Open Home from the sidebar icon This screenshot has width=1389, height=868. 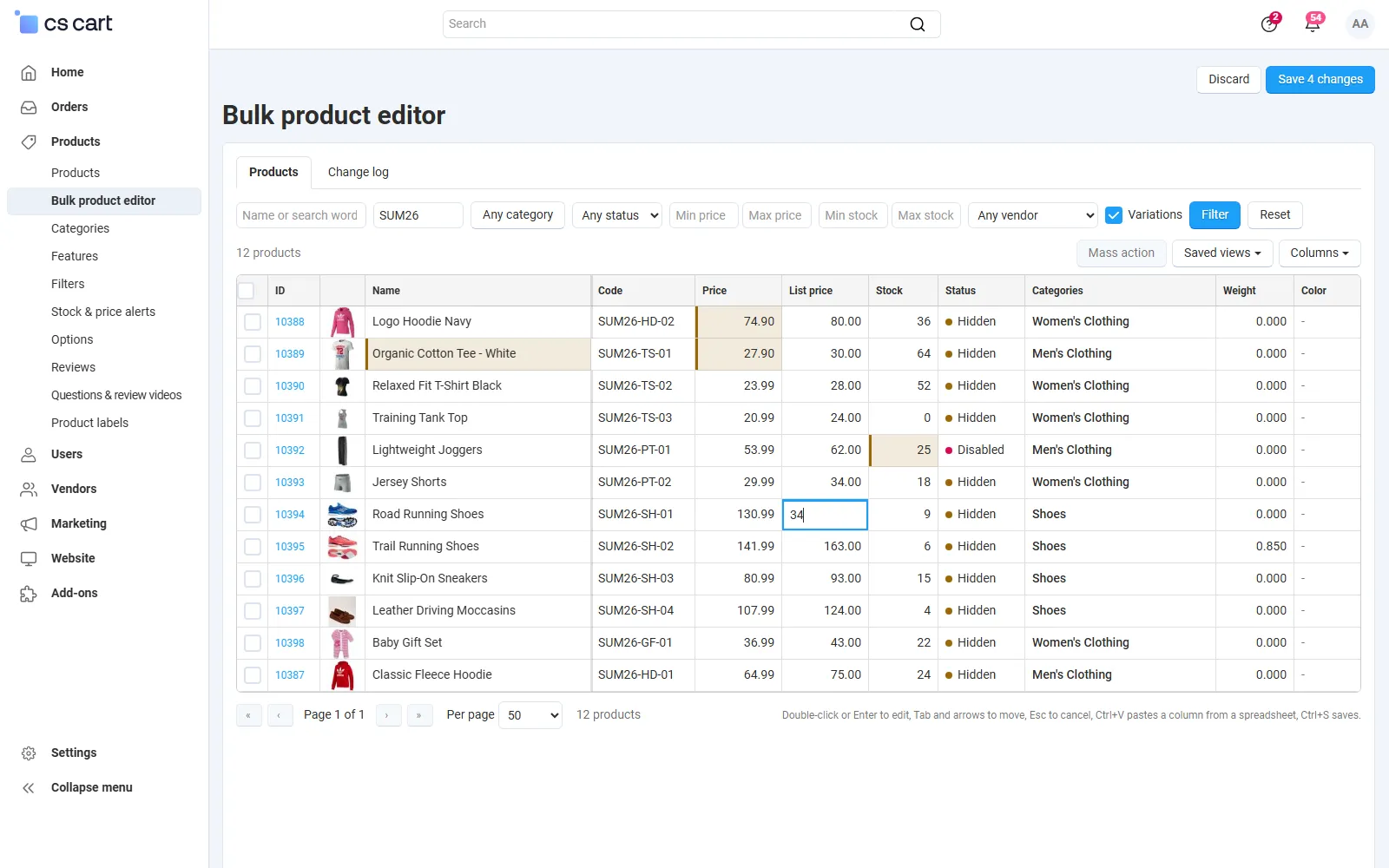click(29, 72)
